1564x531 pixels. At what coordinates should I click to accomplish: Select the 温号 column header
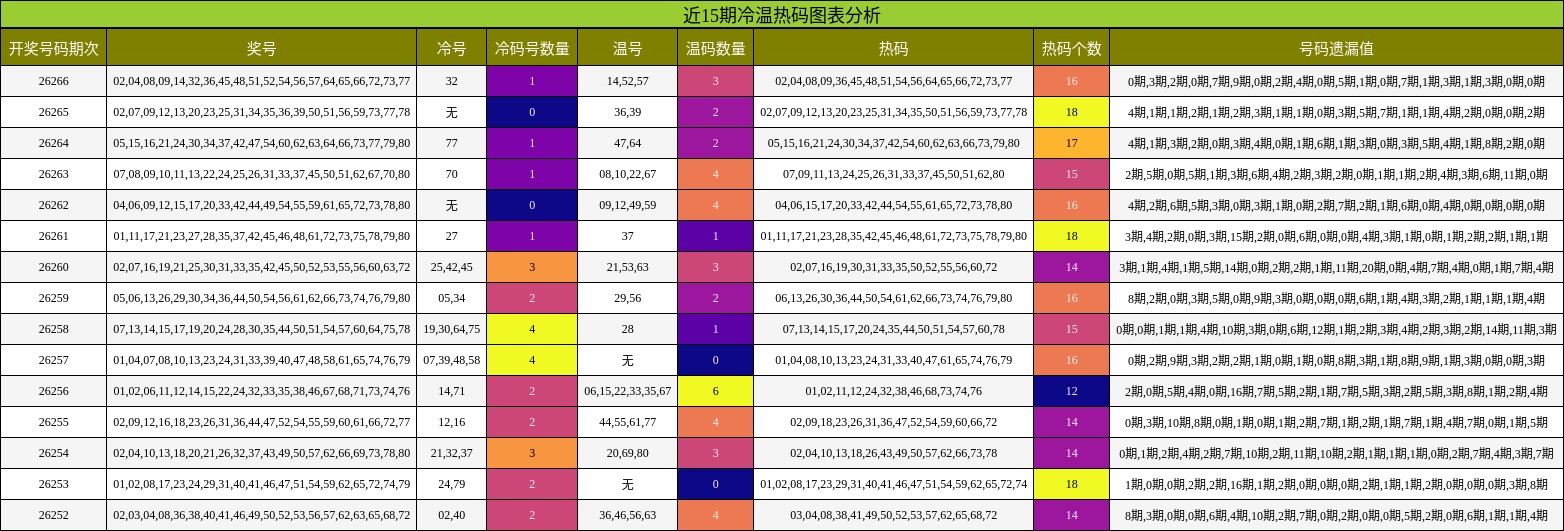coord(627,47)
